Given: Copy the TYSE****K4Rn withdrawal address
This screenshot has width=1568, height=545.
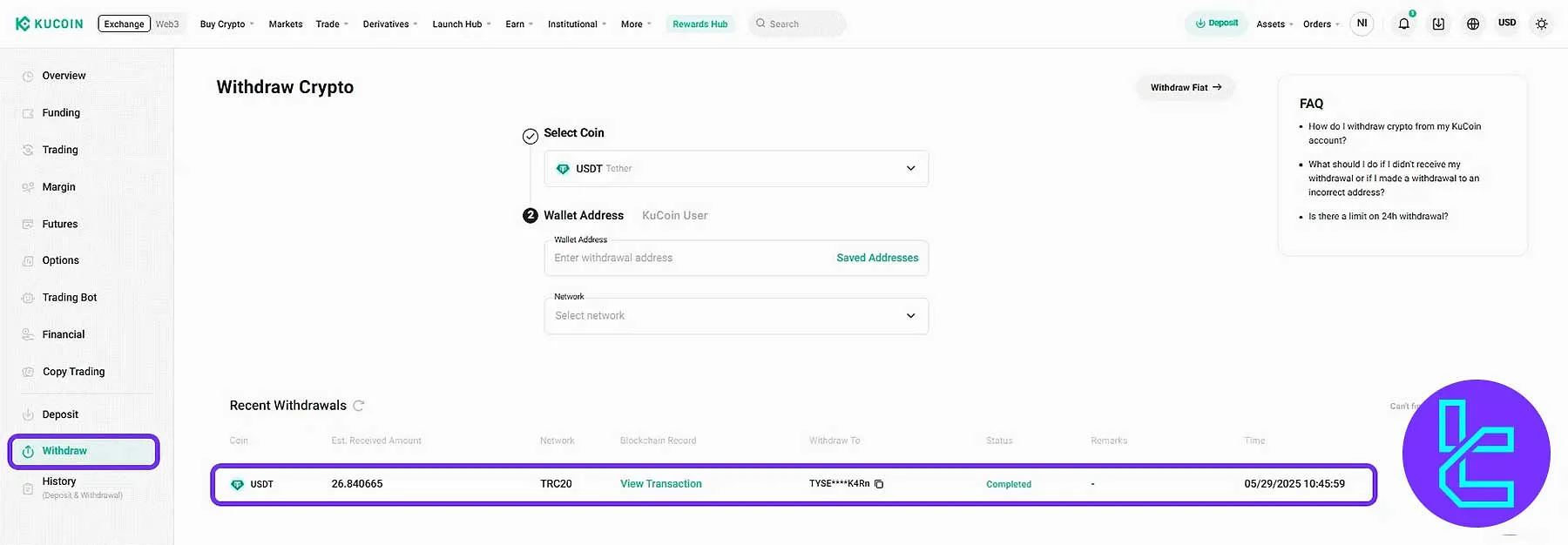Looking at the screenshot, I should pyautogui.click(x=879, y=484).
